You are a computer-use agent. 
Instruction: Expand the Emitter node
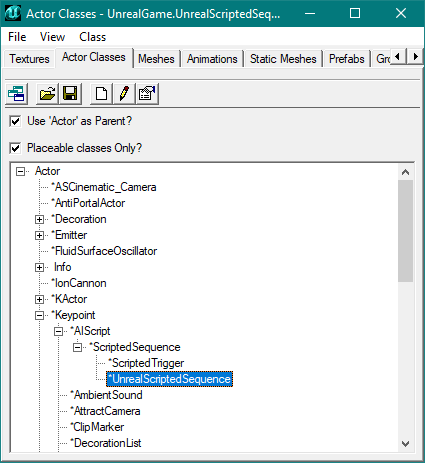[39, 236]
